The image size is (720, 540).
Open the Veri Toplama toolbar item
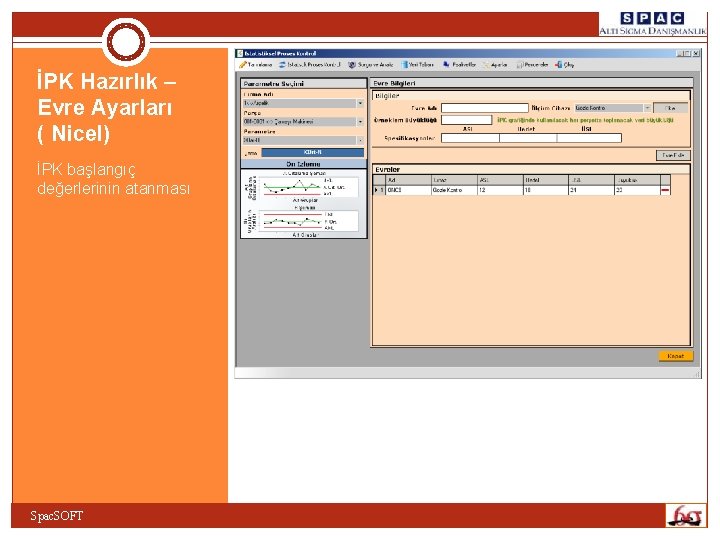(x=418, y=65)
